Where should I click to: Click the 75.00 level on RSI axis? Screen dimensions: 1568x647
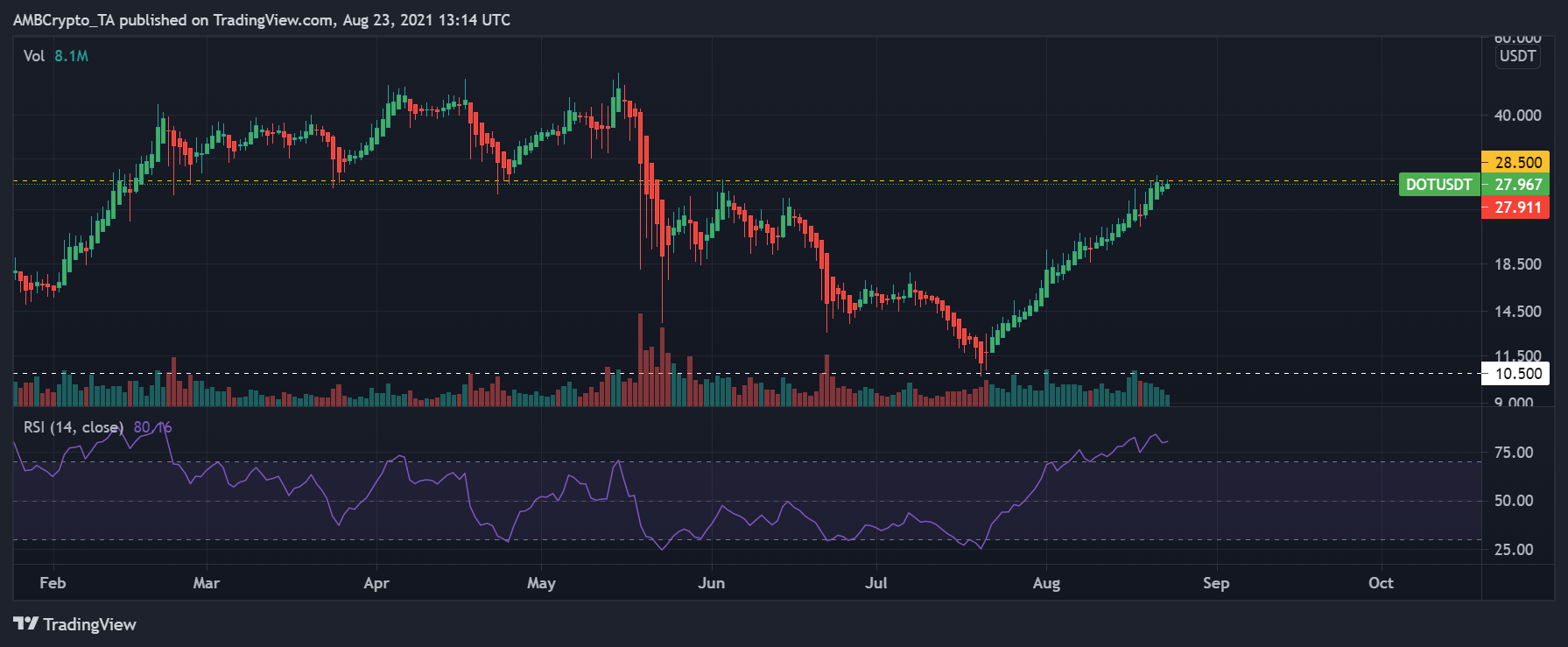tap(1514, 453)
